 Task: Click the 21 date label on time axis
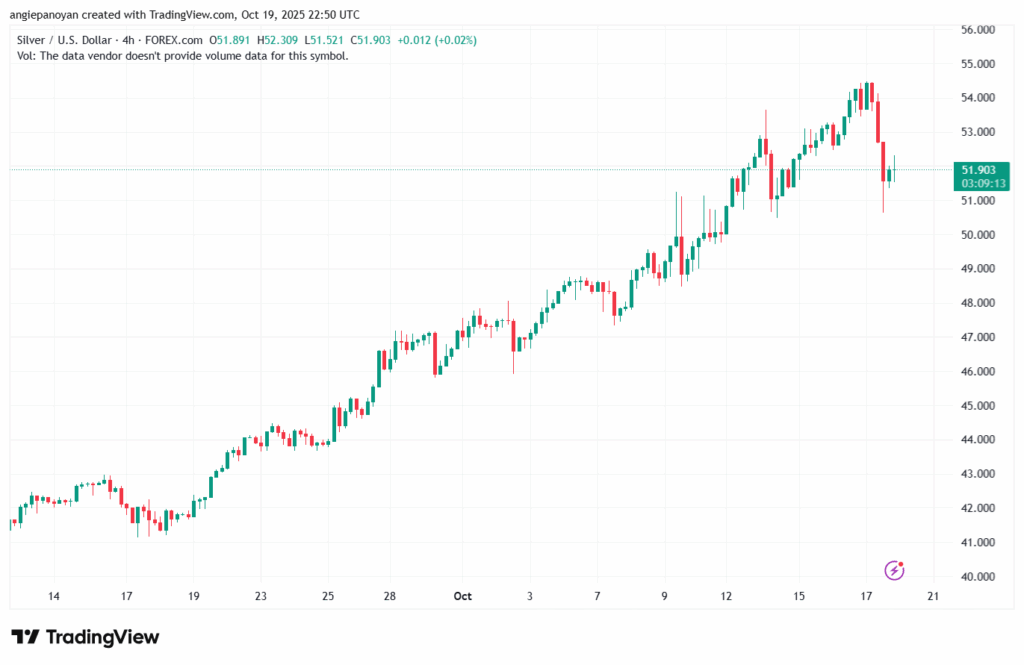click(932, 596)
